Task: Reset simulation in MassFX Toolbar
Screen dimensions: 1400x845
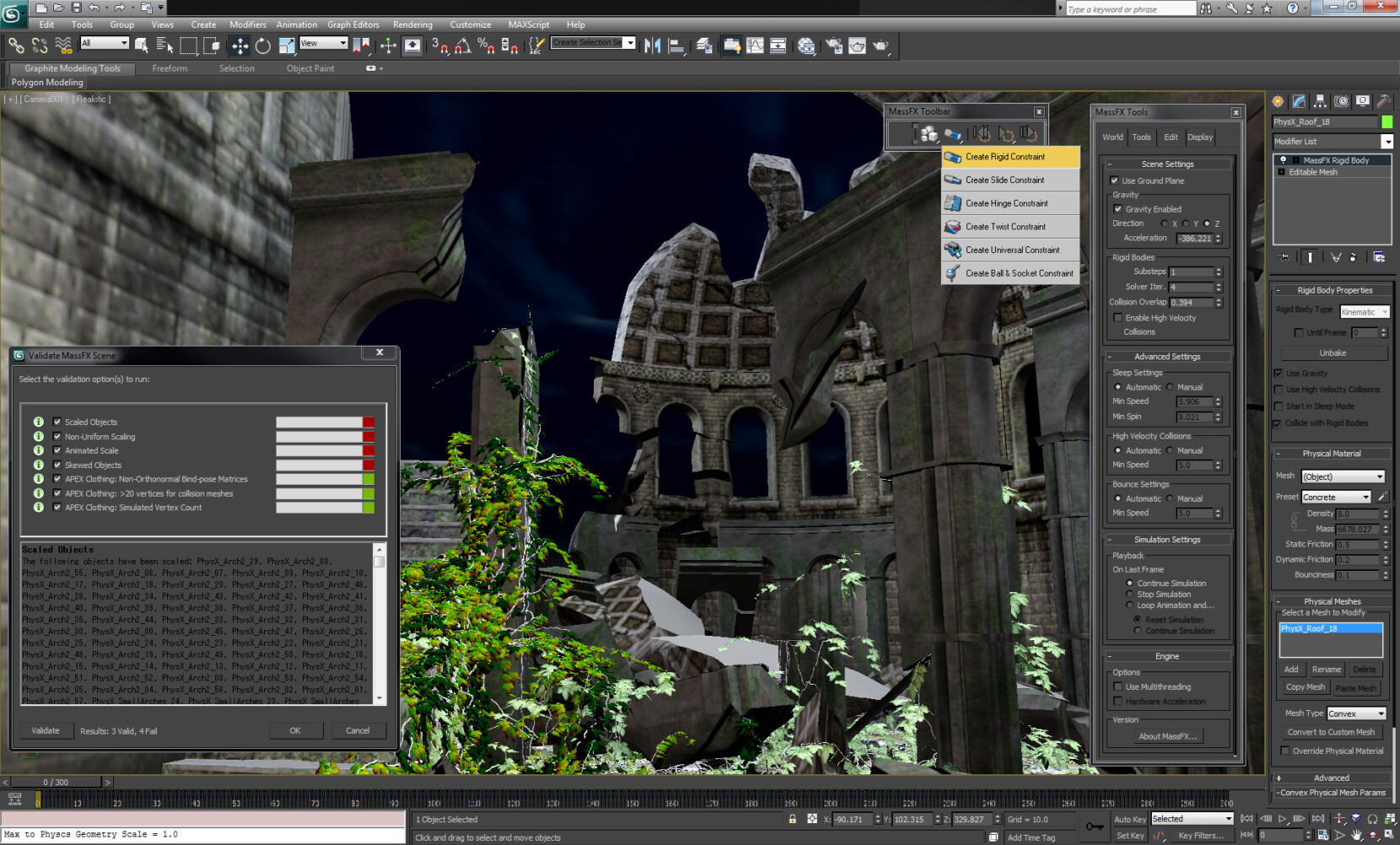Action: pyautogui.click(x=980, y=134)
